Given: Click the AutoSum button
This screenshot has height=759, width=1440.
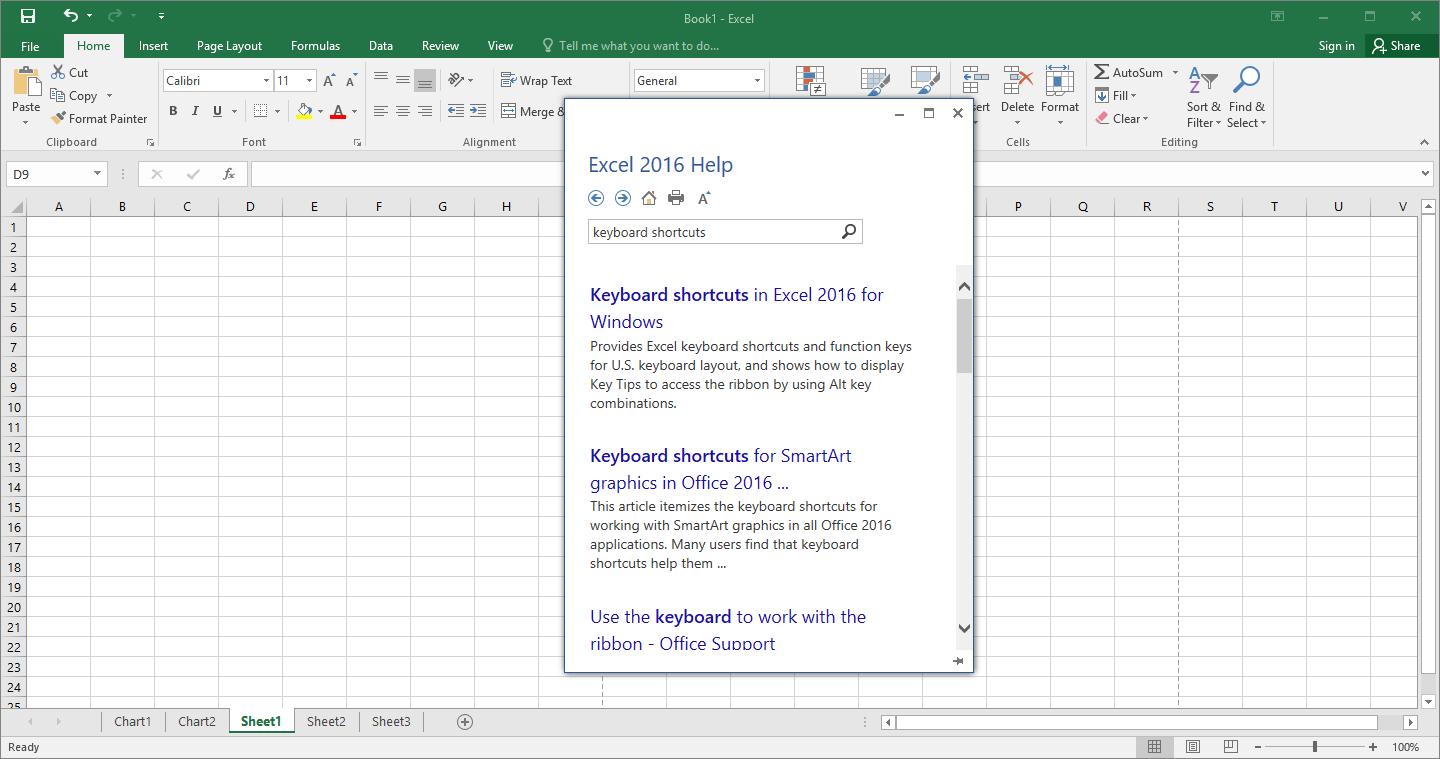Looking at the screenshot, I should click(1128, 73).
